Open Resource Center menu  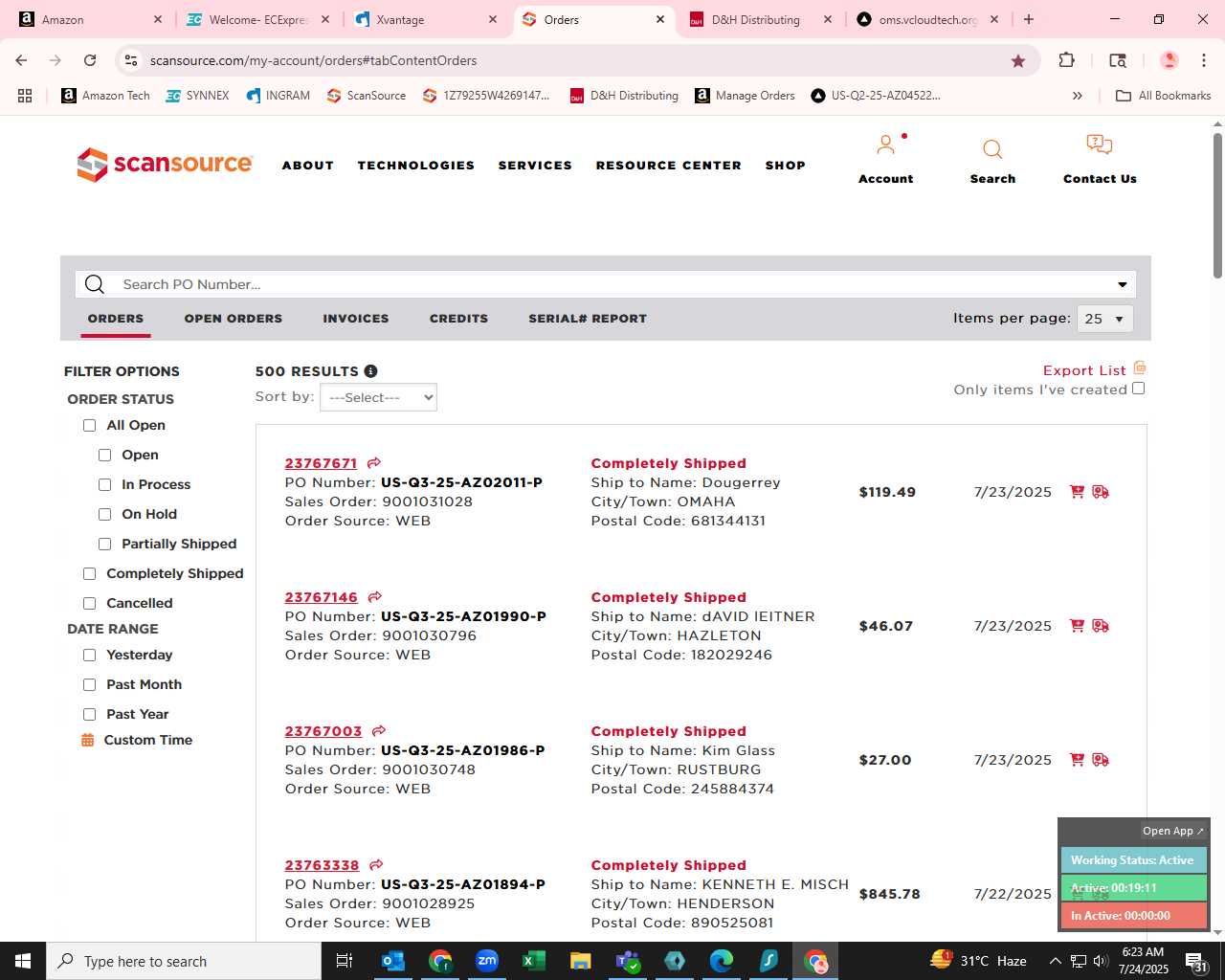tap(669, 166)
